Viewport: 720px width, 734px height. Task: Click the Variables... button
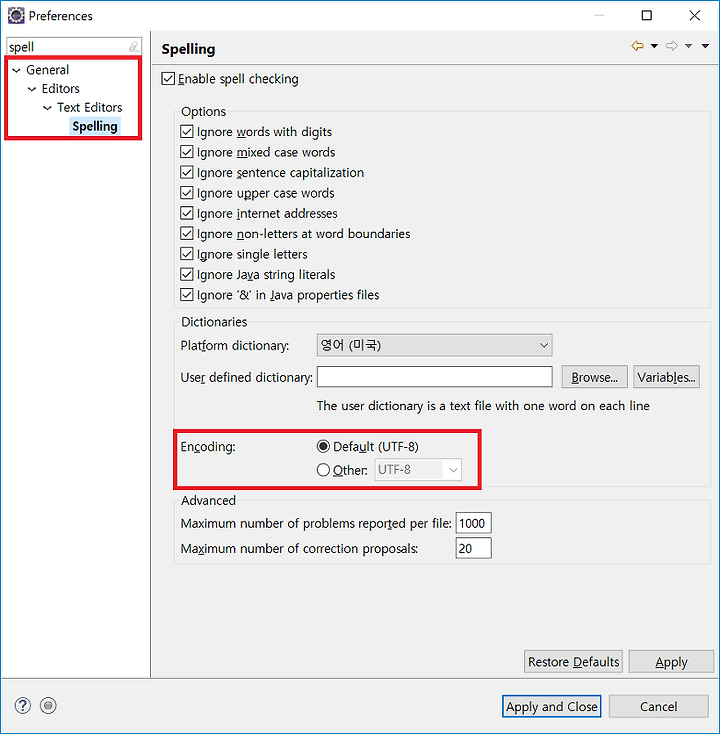coord(666,377)
